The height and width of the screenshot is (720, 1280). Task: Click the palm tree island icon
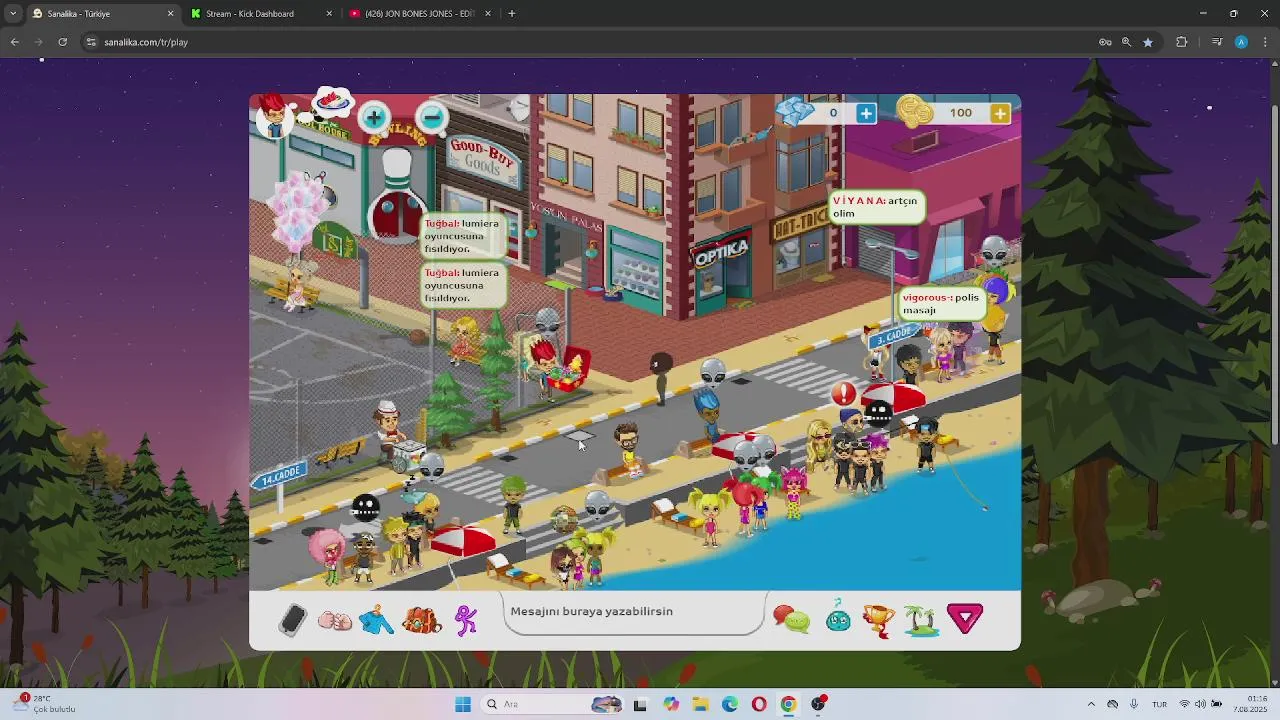pos(921,620)
